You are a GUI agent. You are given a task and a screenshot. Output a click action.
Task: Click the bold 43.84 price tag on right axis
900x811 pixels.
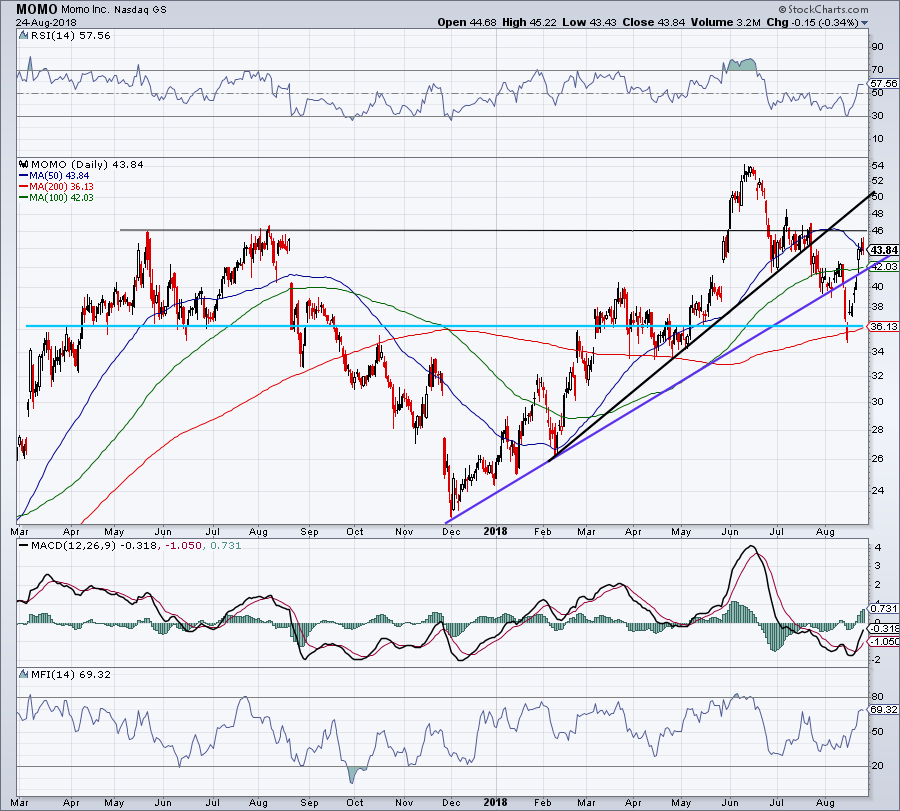coord(884,250)
